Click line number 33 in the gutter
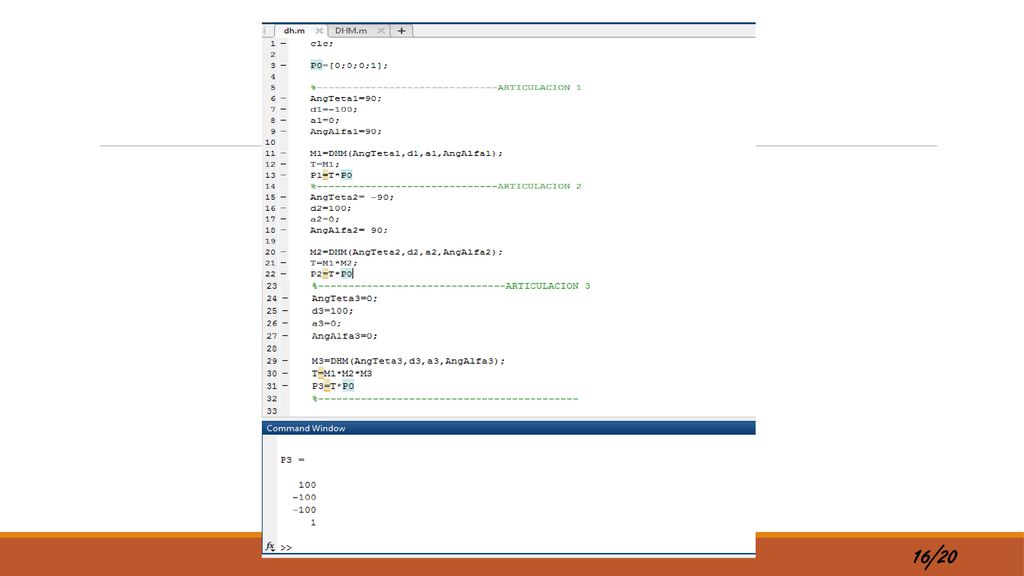Image resolution: width=1024 pixels, height=576 pixels. click(272, 411)
